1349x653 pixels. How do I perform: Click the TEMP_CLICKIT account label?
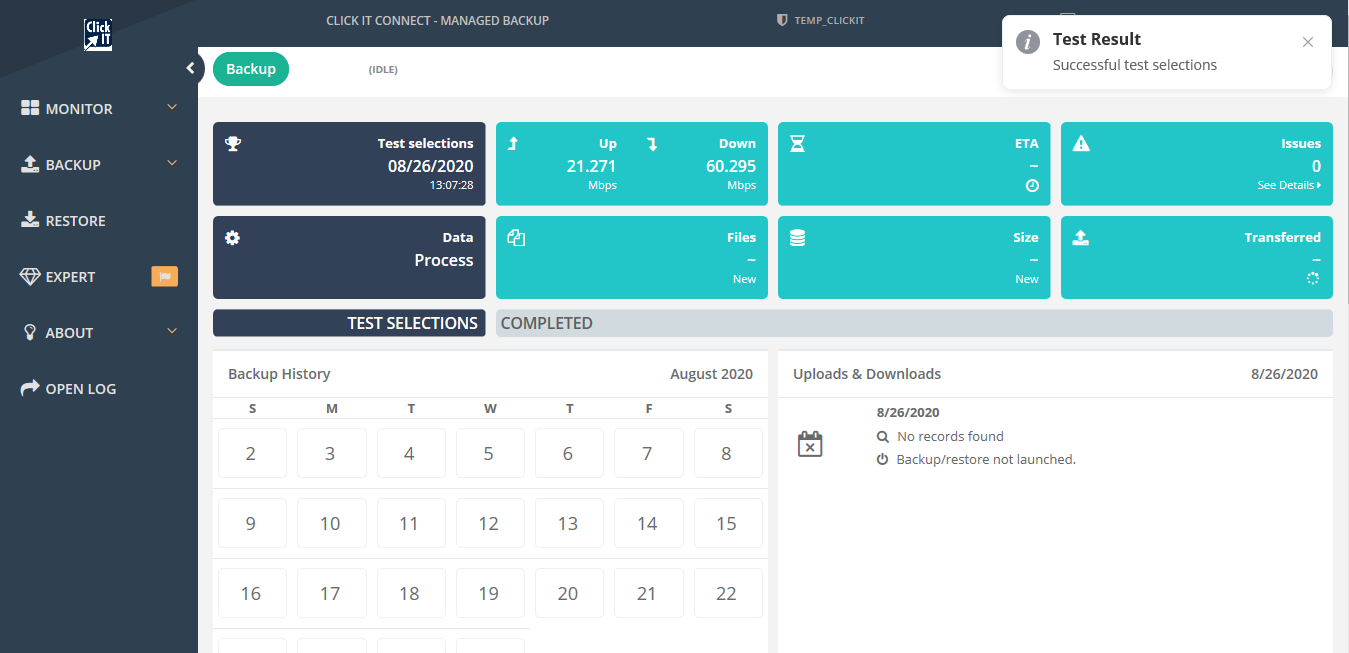point(829,20)
